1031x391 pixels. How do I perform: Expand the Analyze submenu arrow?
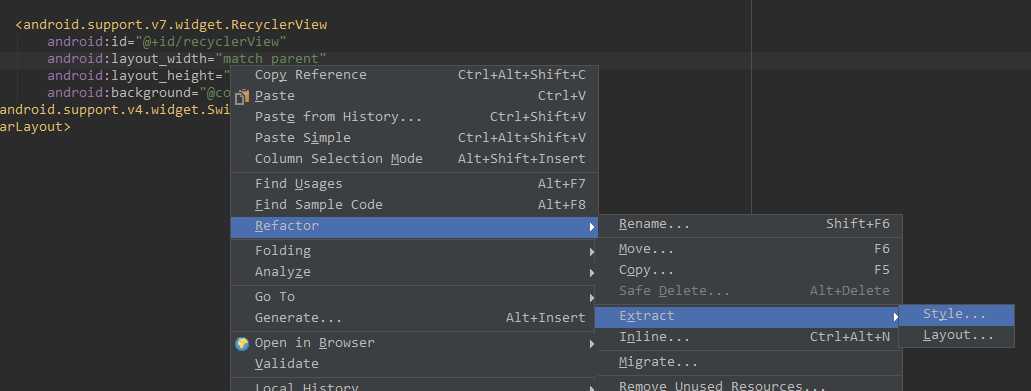[x=592, y=272]
